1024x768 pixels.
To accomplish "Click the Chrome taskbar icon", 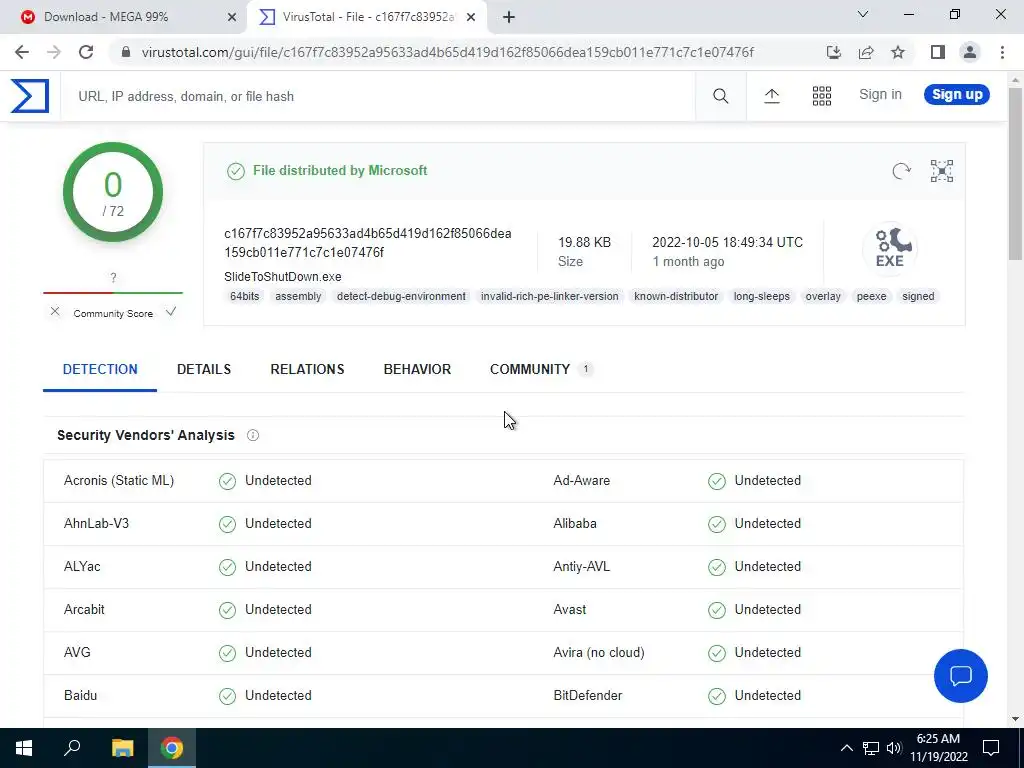I will point(172,748).
